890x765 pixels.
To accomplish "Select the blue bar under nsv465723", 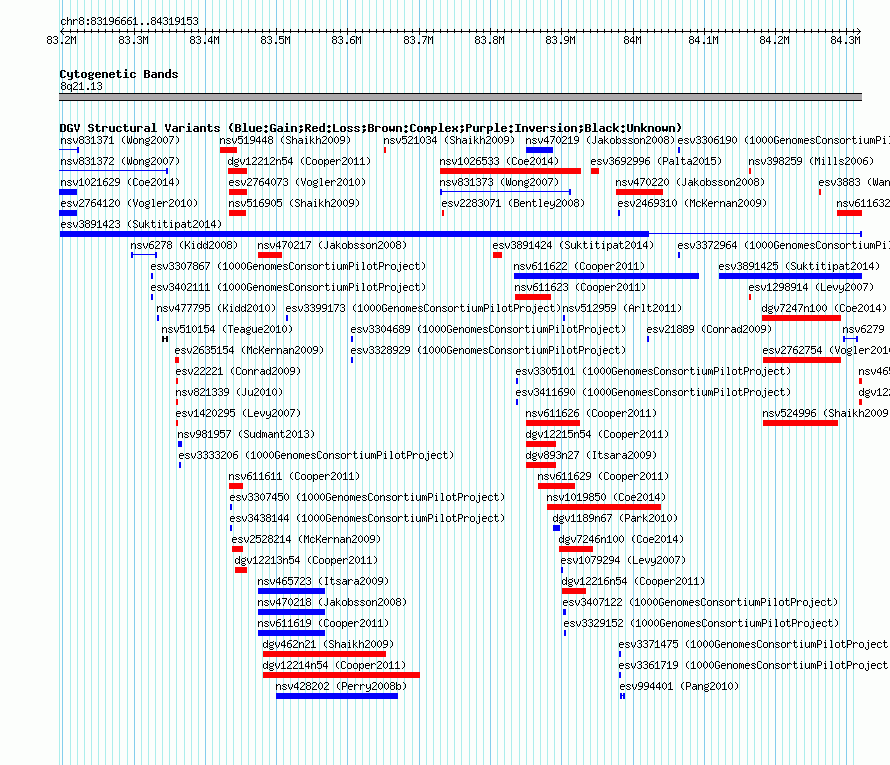I will pyautogui.click(x=291, y=591).
